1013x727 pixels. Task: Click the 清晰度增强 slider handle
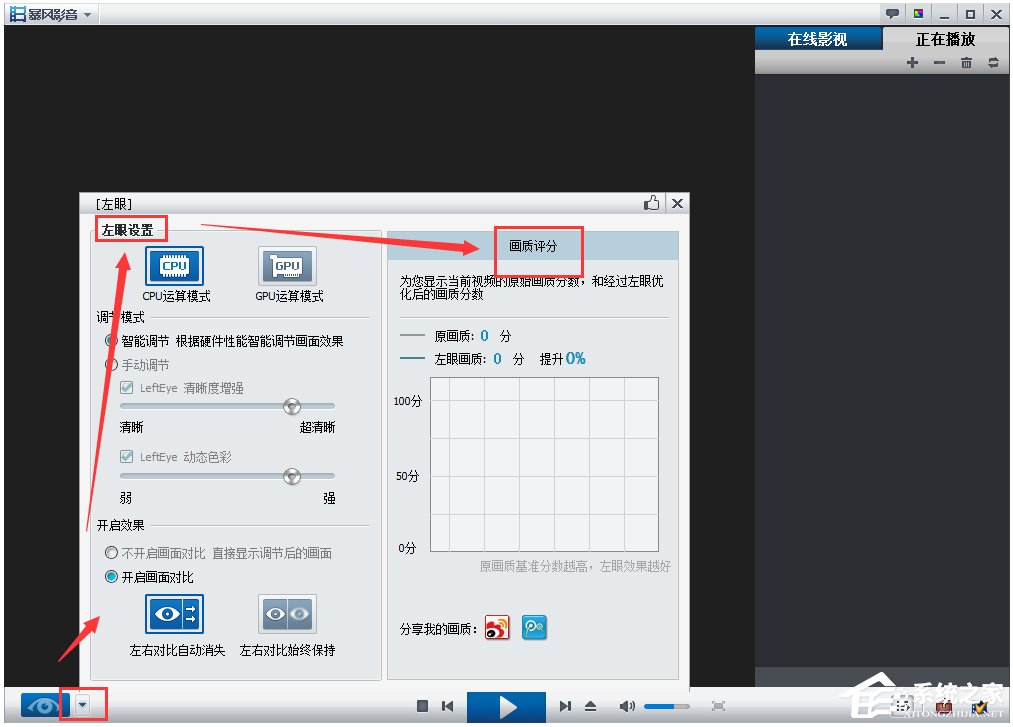click(292, 406)
